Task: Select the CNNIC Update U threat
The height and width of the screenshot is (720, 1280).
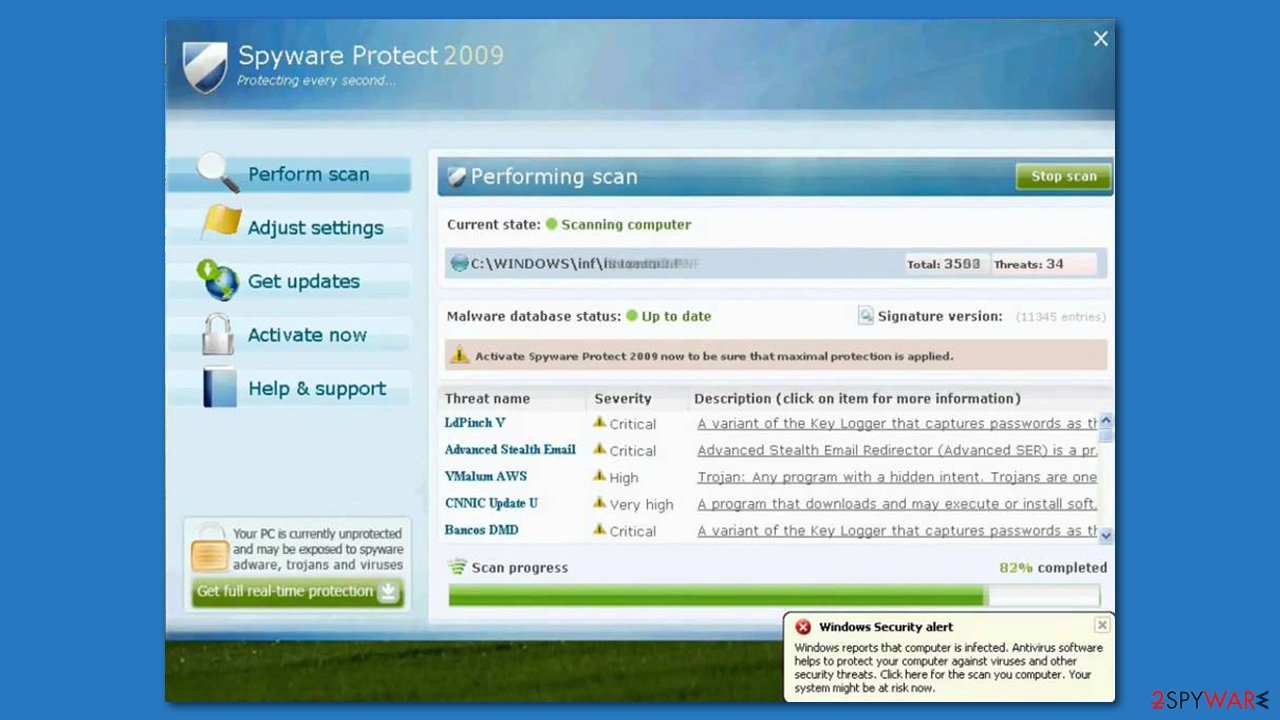Action: coord(491,503)
